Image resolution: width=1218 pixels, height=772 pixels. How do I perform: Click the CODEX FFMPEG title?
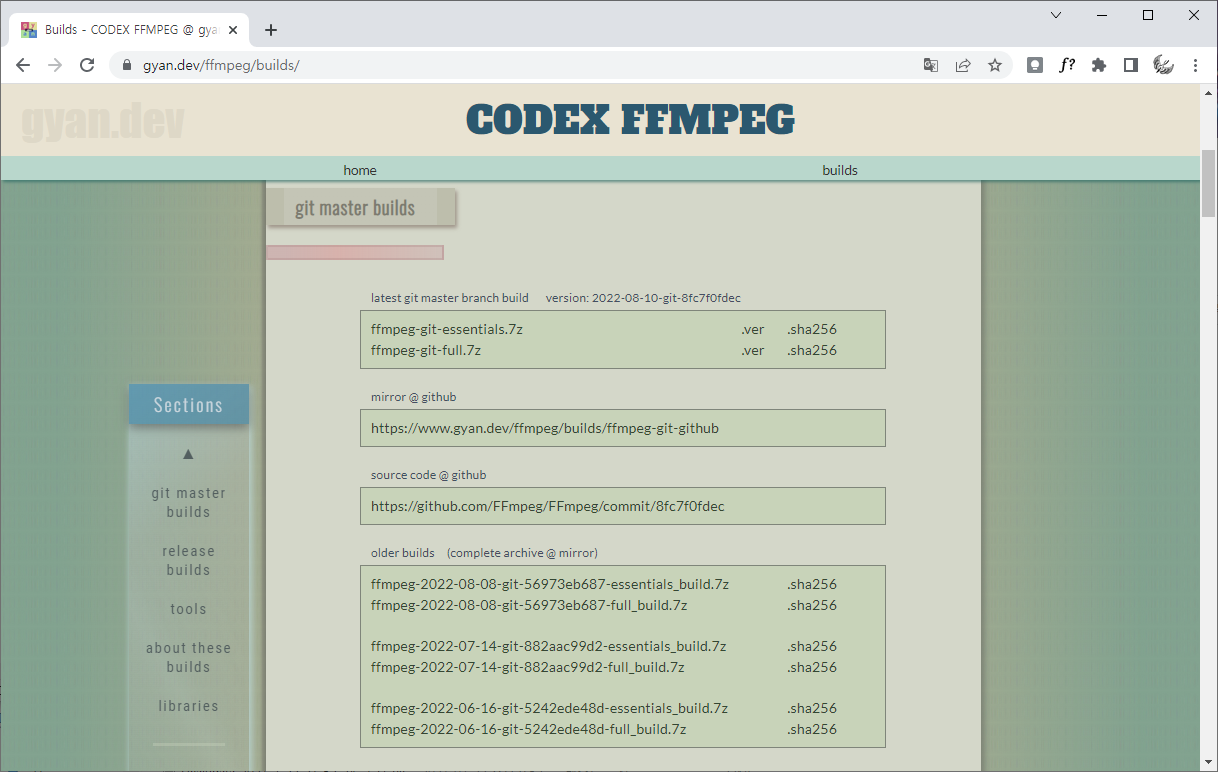[x=630, y=119]
